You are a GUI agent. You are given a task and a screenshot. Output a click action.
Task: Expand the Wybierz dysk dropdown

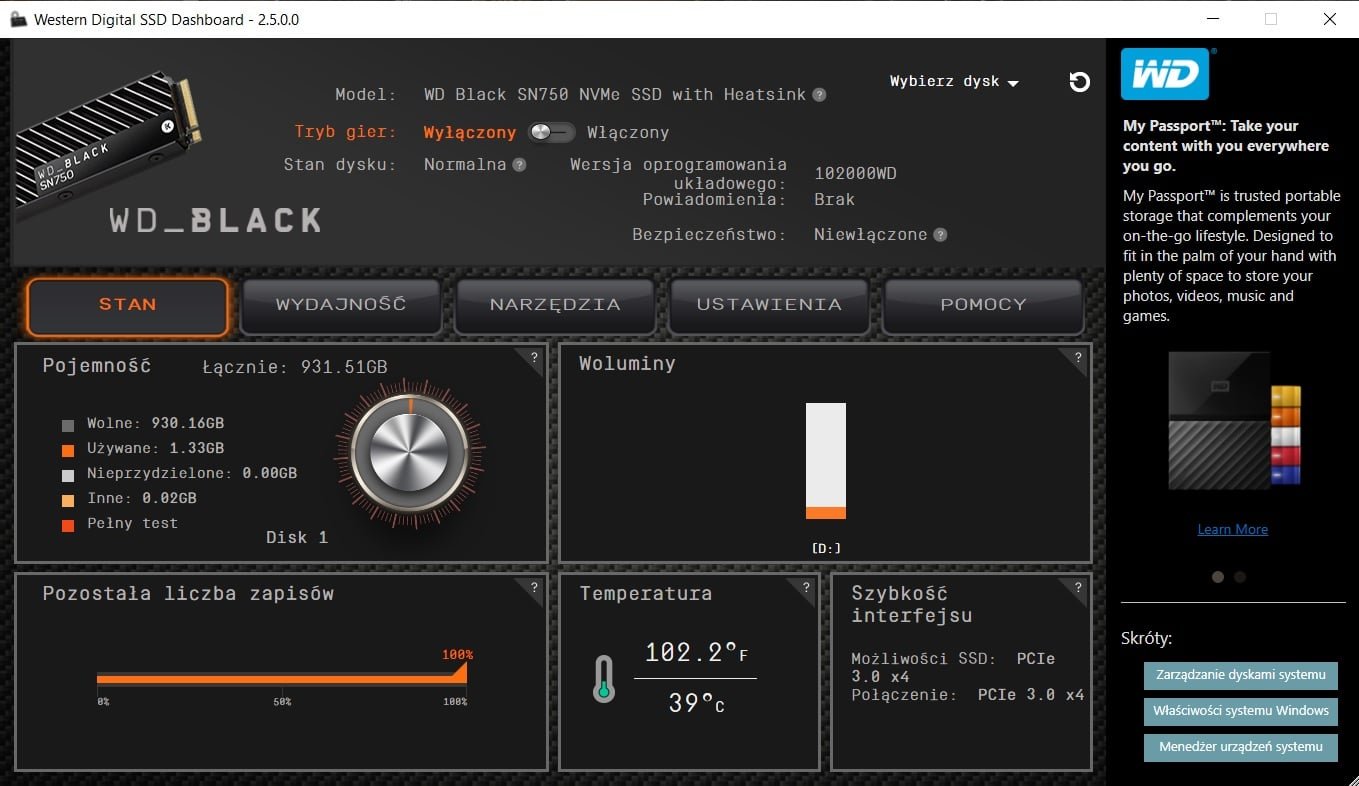(x=954, y=82)
